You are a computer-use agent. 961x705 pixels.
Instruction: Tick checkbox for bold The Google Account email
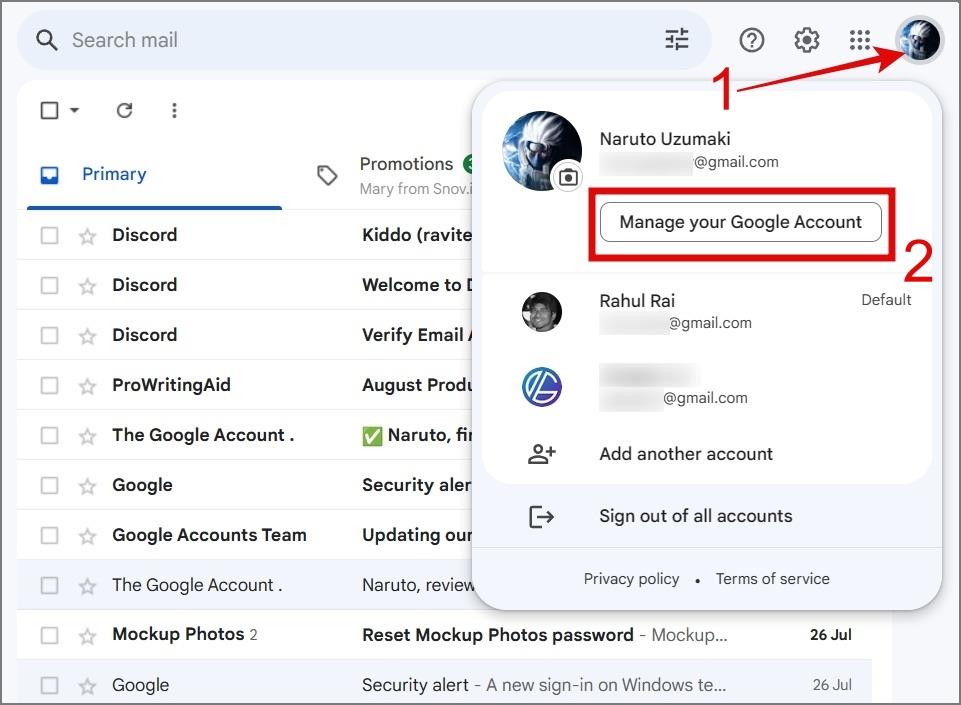point(50,435)
